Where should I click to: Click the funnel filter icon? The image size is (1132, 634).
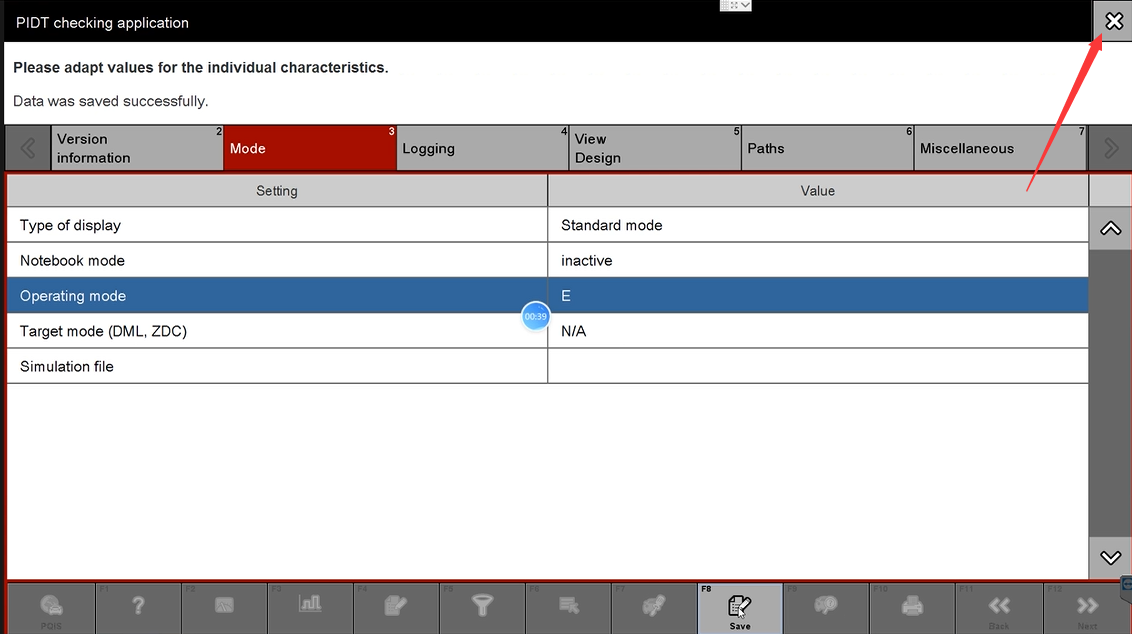(482, 606)
